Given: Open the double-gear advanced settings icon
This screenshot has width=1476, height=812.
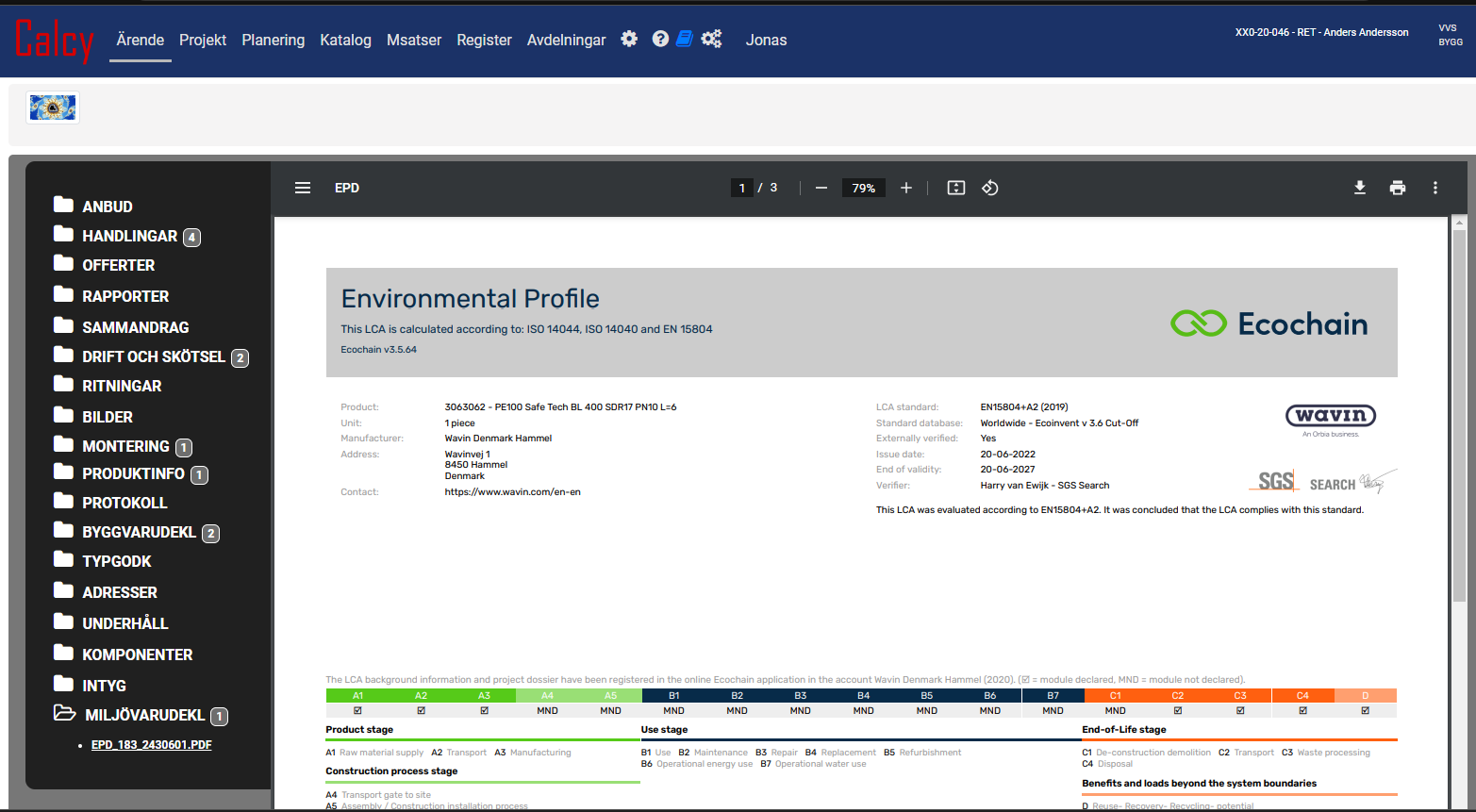Looking at the screenshot, I should (x=711, y=39).
